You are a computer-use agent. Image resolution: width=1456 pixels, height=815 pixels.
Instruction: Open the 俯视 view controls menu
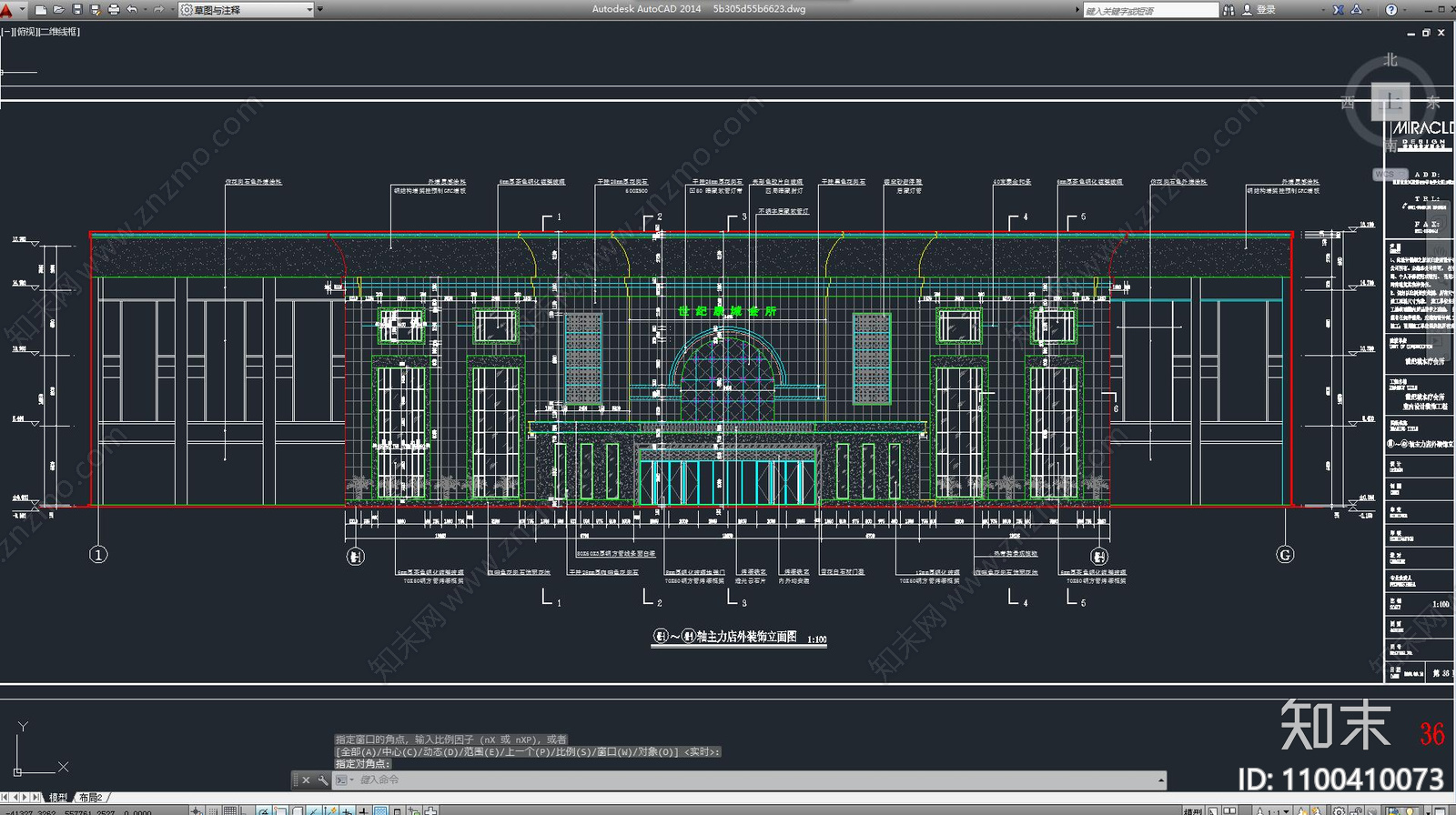26,32
